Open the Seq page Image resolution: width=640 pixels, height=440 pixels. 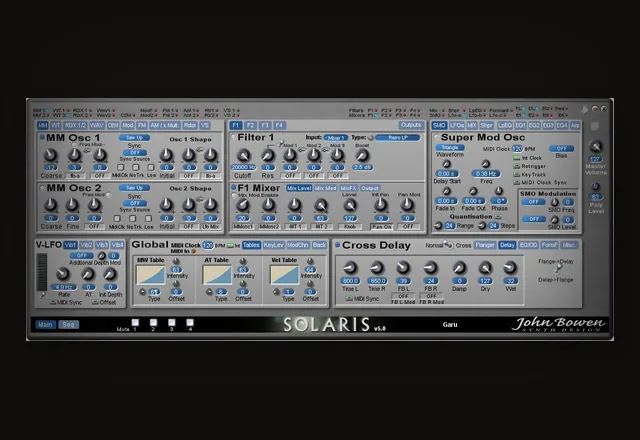tap(68, 324)
